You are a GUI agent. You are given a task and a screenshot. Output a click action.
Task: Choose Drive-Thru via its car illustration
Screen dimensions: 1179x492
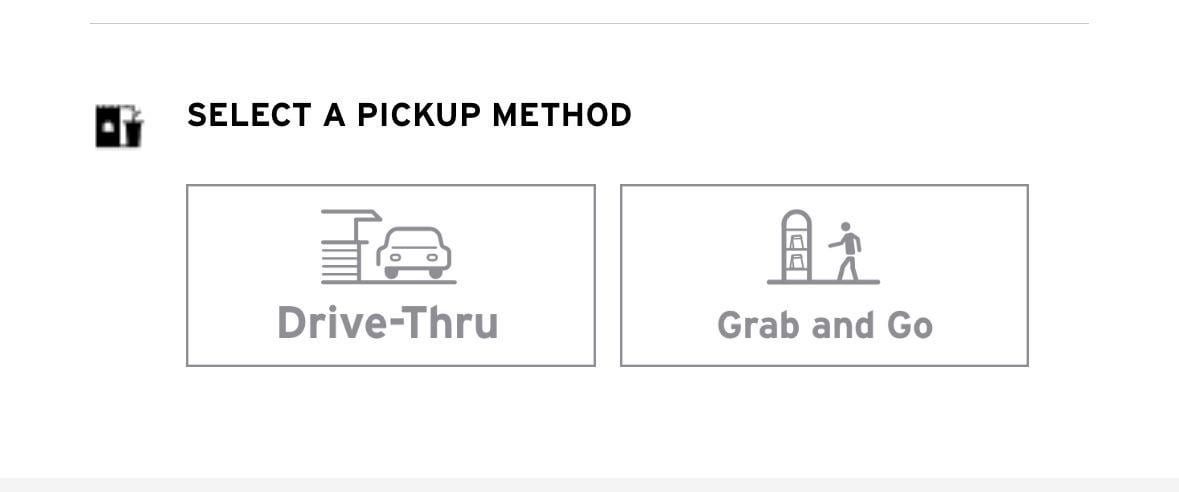[414, 252]
